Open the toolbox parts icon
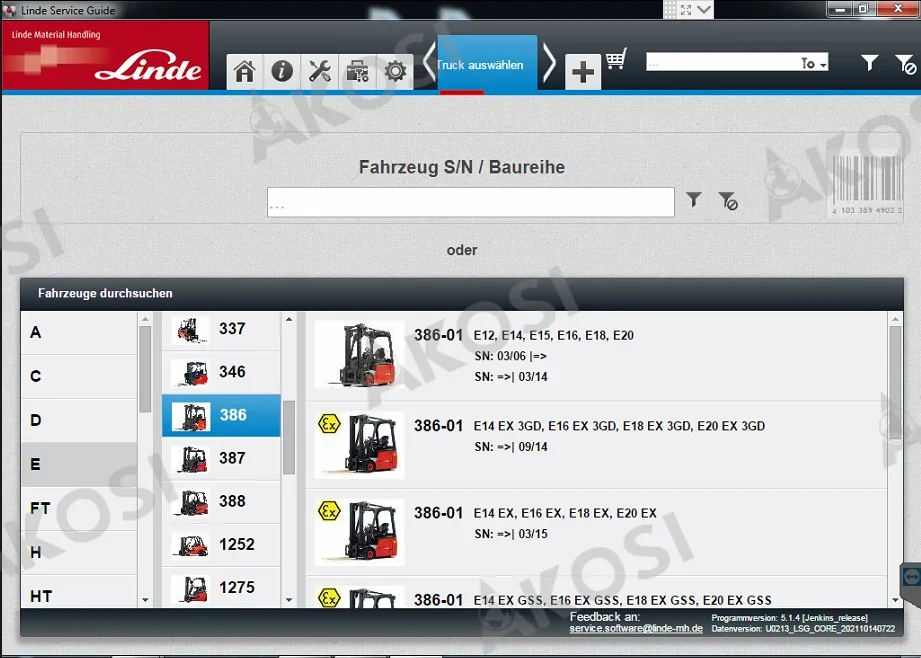The height and width of the screenshot is (658, 921). pos(357,72)
